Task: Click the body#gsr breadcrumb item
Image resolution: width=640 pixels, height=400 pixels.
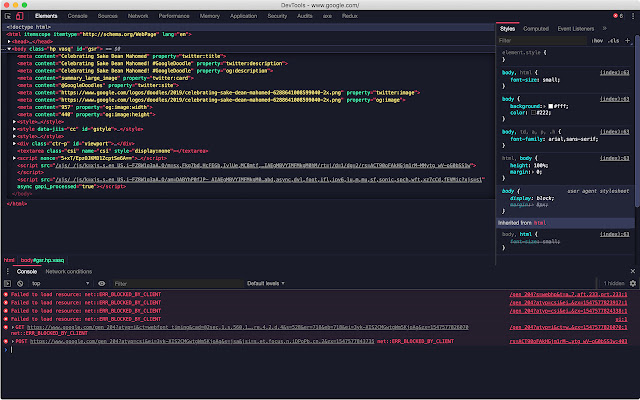Action: coord(42,260)
